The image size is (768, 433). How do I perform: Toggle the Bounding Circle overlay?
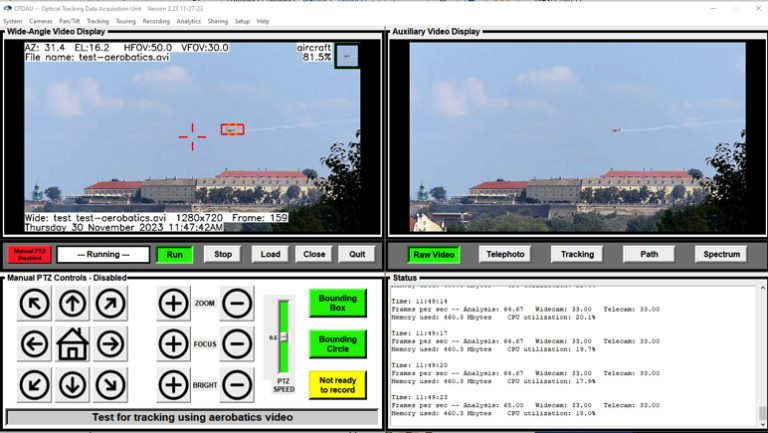tap(337, 344)
